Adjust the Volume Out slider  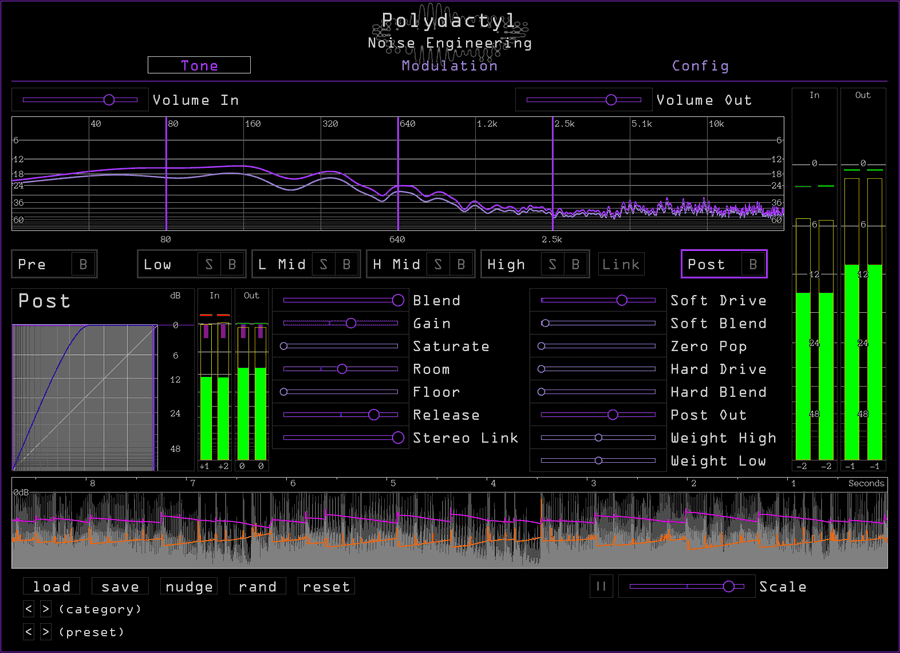[584, 100]
